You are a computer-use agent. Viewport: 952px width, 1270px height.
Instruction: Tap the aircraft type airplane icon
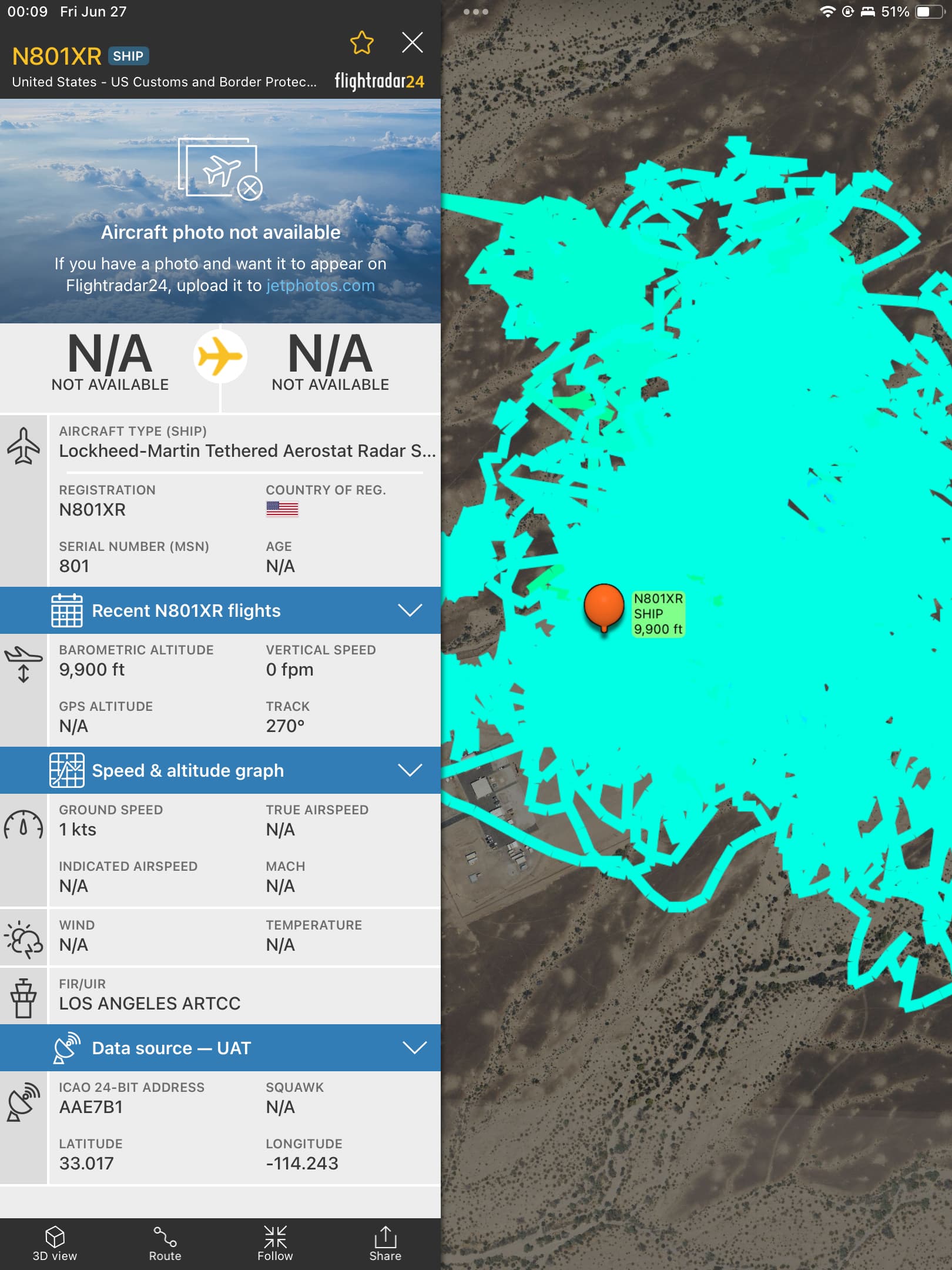pos(24,446)
